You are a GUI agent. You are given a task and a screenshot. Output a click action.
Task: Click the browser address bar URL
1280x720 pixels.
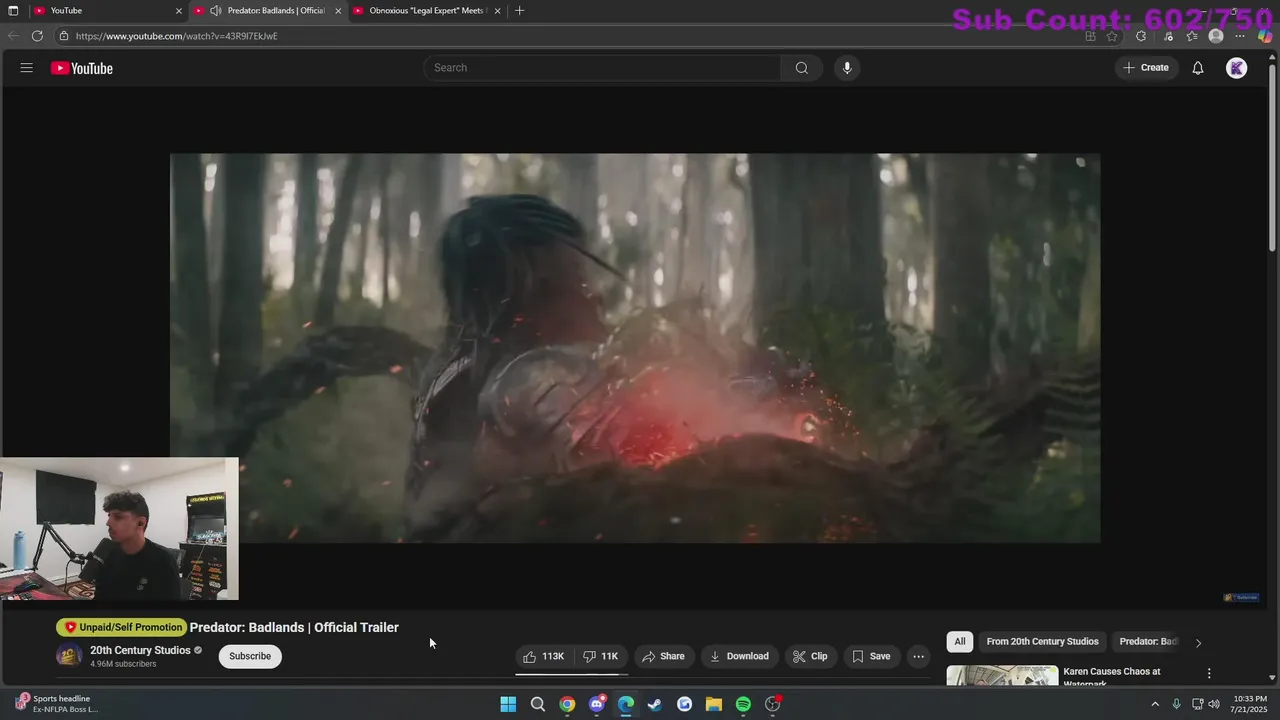[177, 36]
